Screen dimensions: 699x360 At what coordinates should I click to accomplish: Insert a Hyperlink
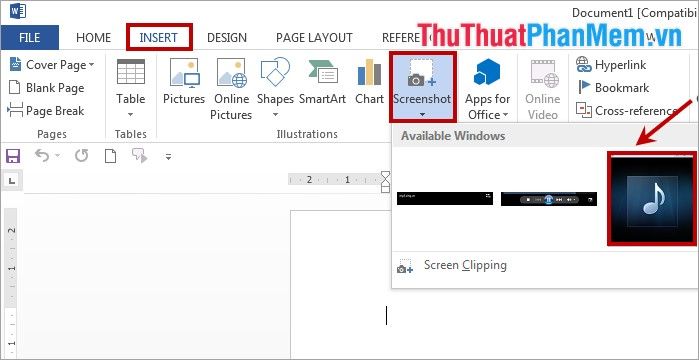click(611, 65)
